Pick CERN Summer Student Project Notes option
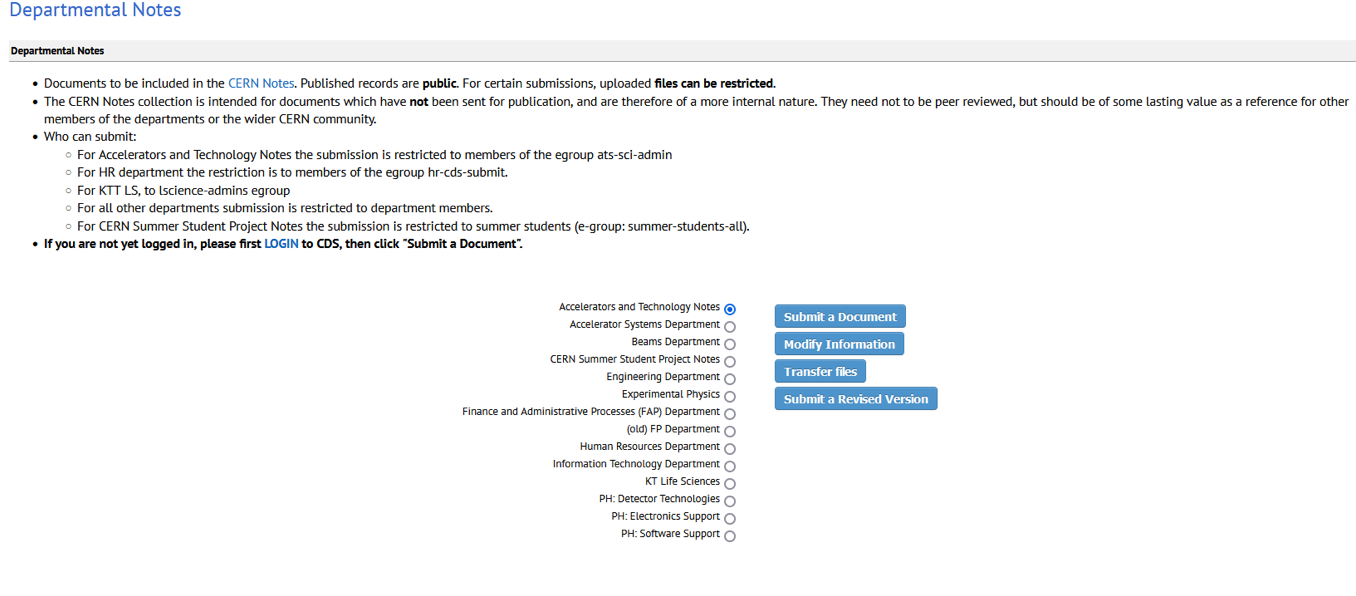Screen dimensions: 1356x596 click(x=730, y=362)
